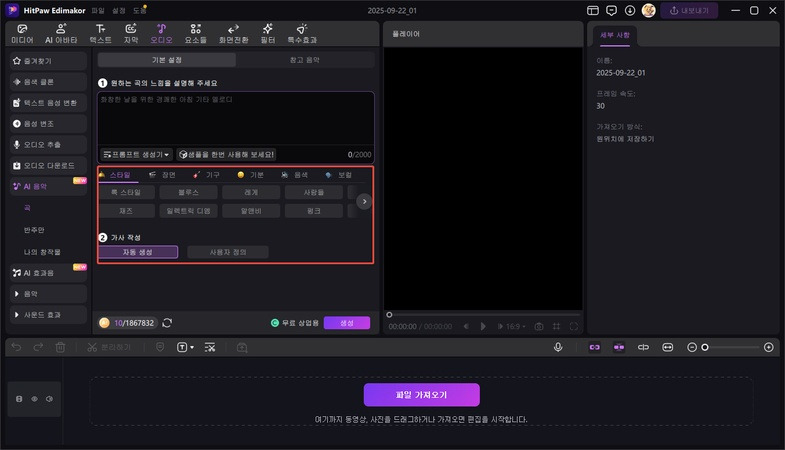785x450 pixels.
Task: Open the 화면전환 transitions tool
Action: click(x=233, y=34)
